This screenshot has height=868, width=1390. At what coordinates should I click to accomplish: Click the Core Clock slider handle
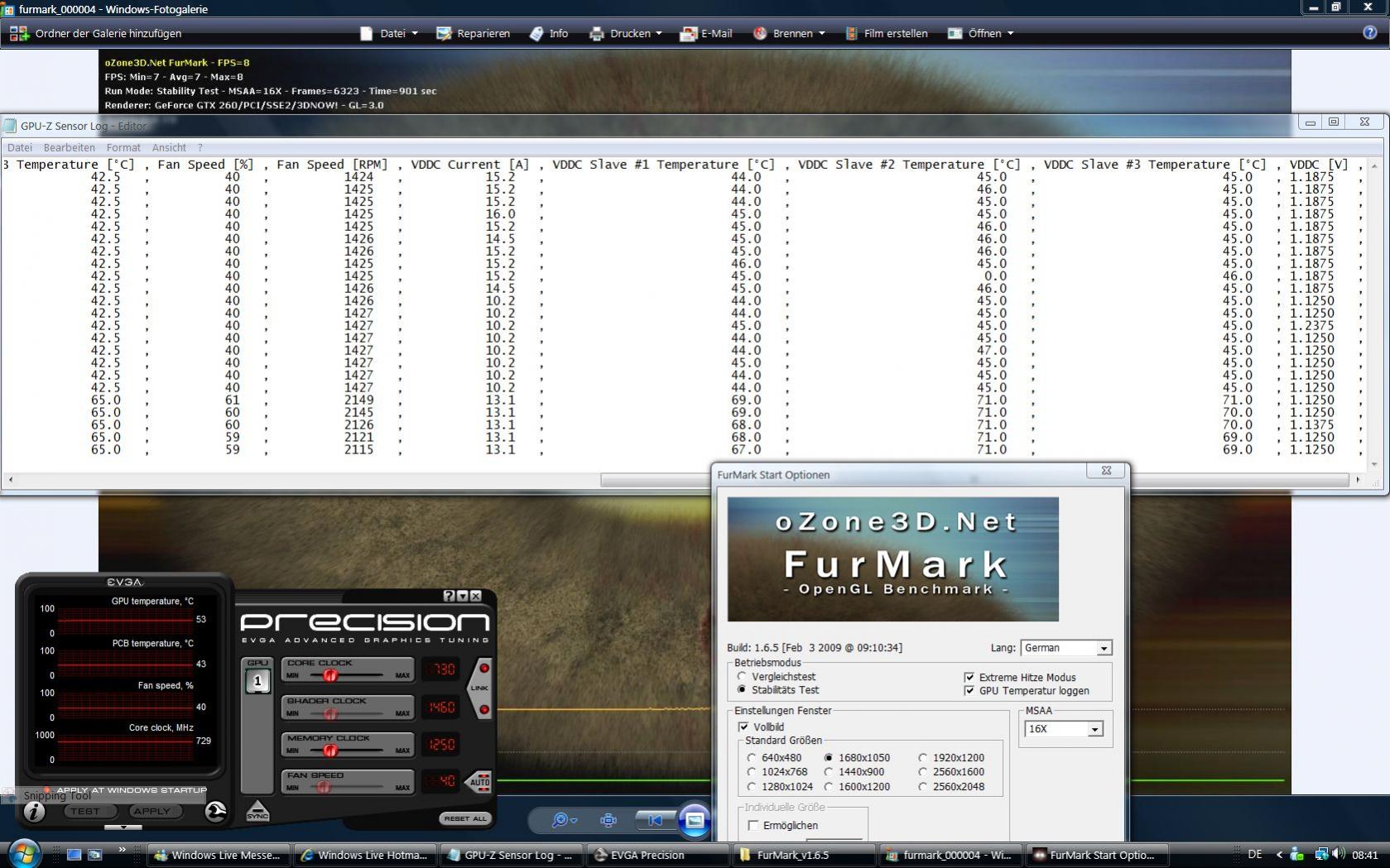click(330, 675)
